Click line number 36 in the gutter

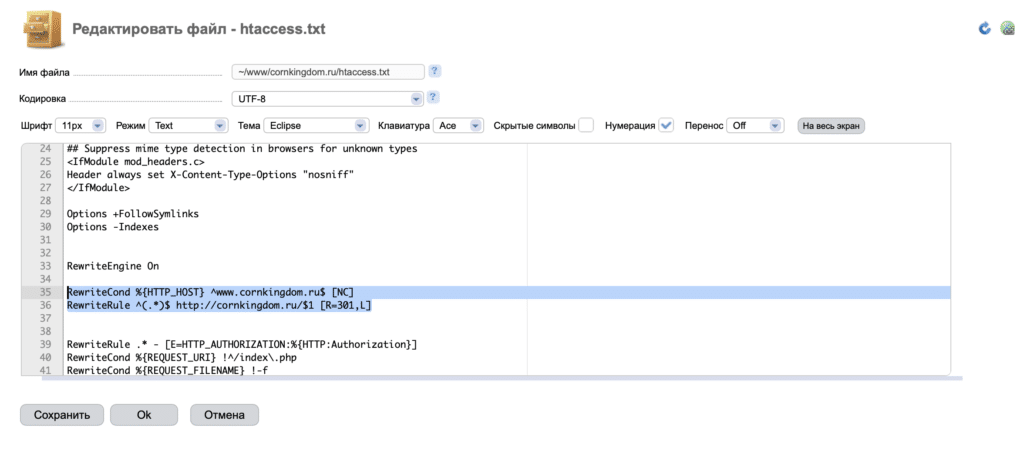point(44,305)
